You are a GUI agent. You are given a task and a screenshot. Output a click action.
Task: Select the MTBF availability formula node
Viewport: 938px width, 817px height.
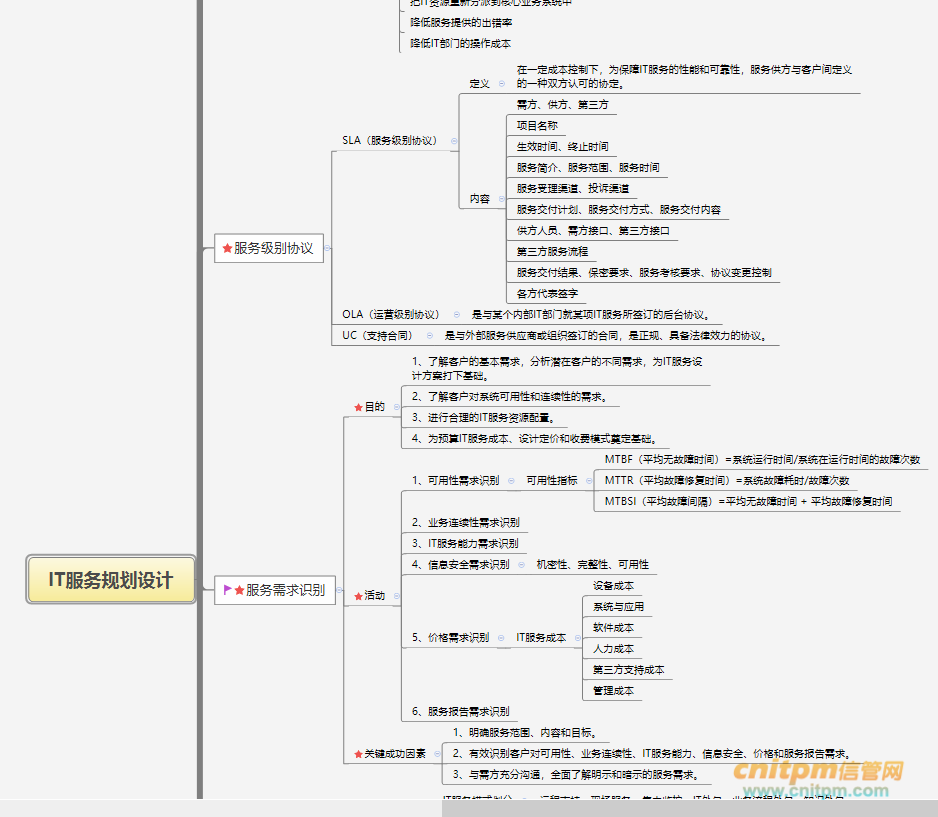click(762, 460)
